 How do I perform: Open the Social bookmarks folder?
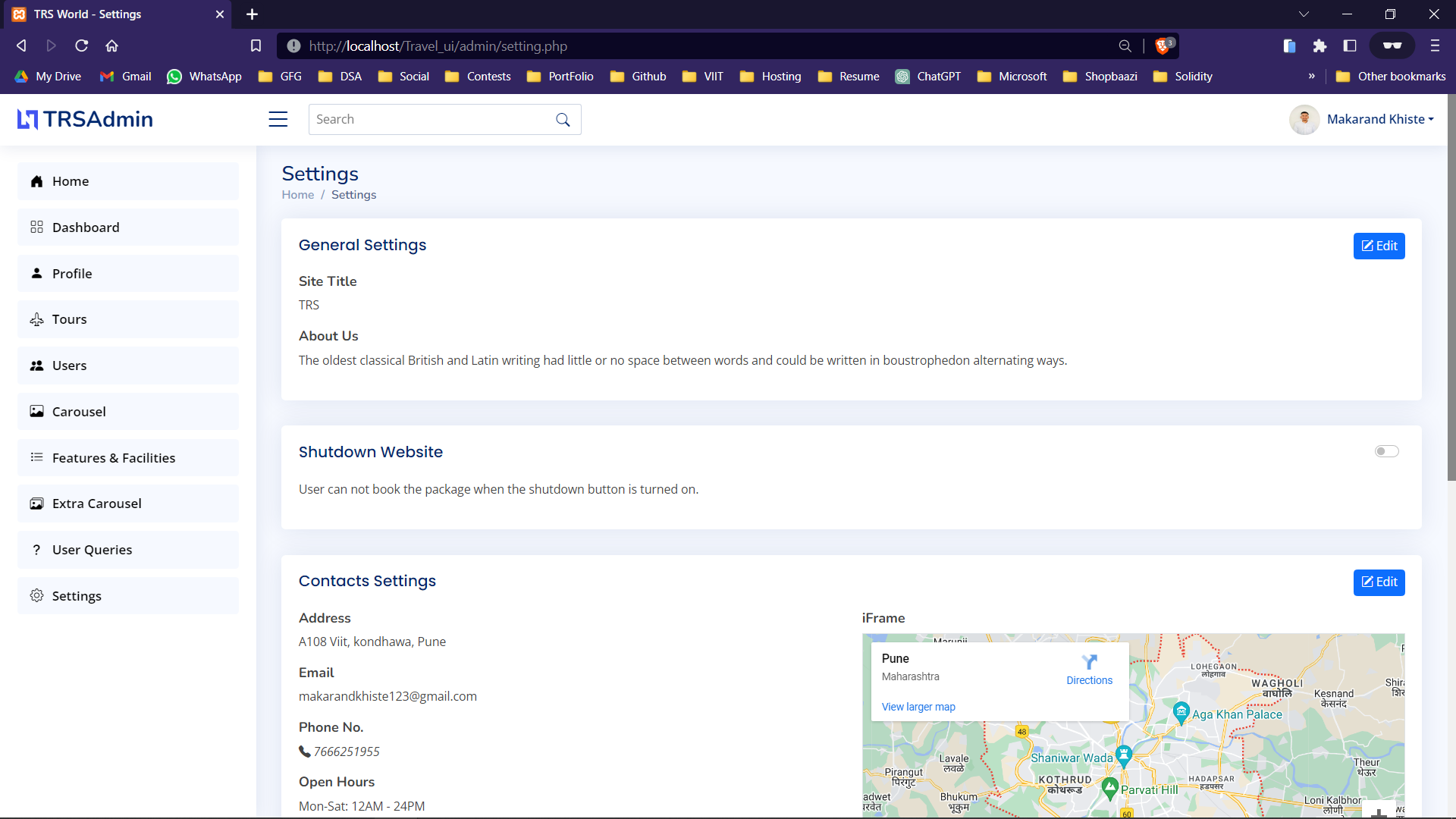click(x=403, y=77)
